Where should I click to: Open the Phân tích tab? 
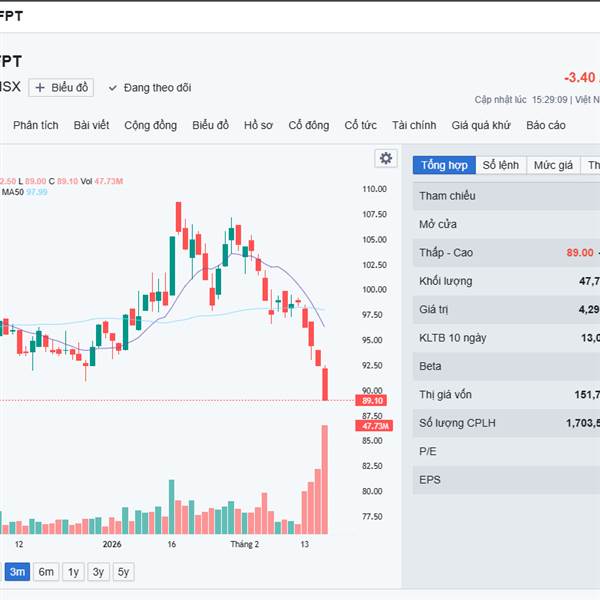pos(36,125)
